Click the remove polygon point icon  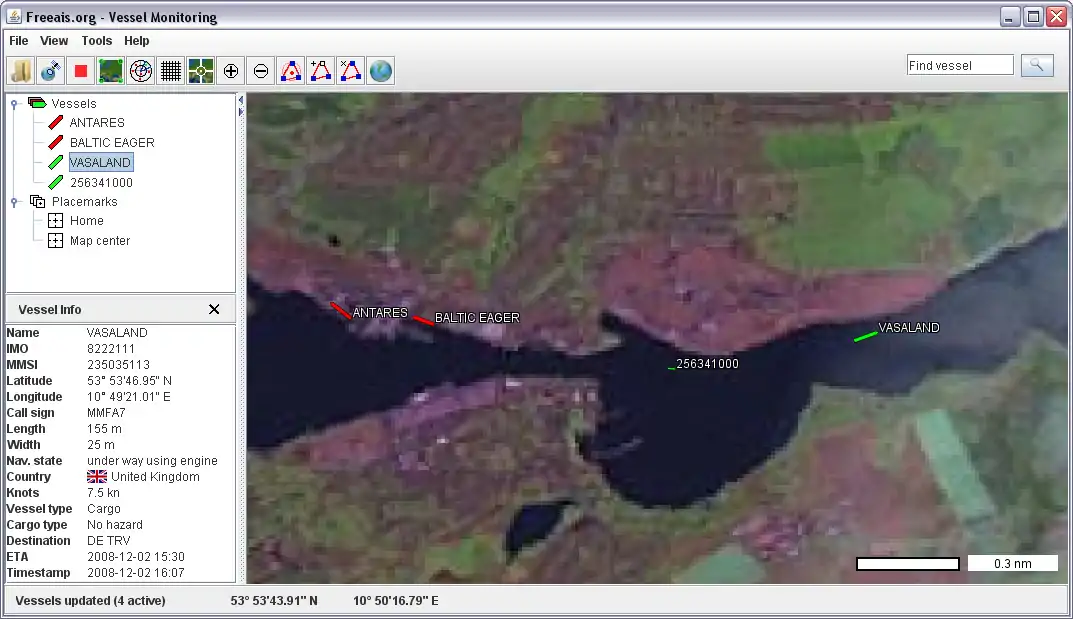pyautogui.click(x=351, y=70)
